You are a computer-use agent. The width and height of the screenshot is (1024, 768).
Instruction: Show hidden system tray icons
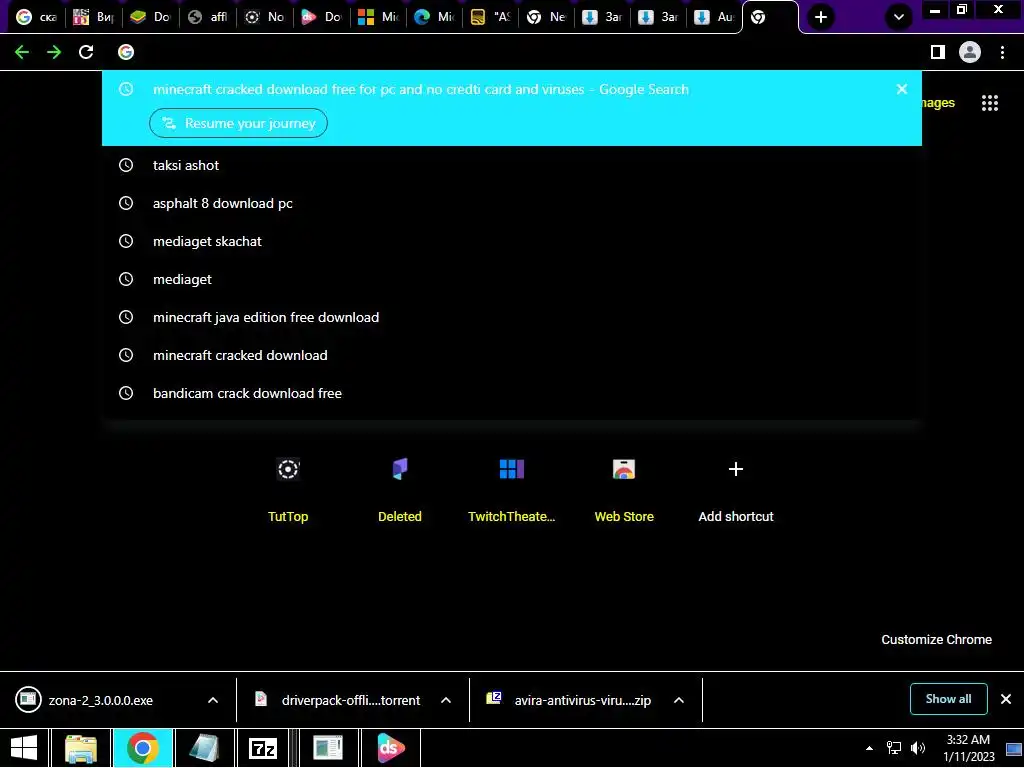click(x=869, y=748)
